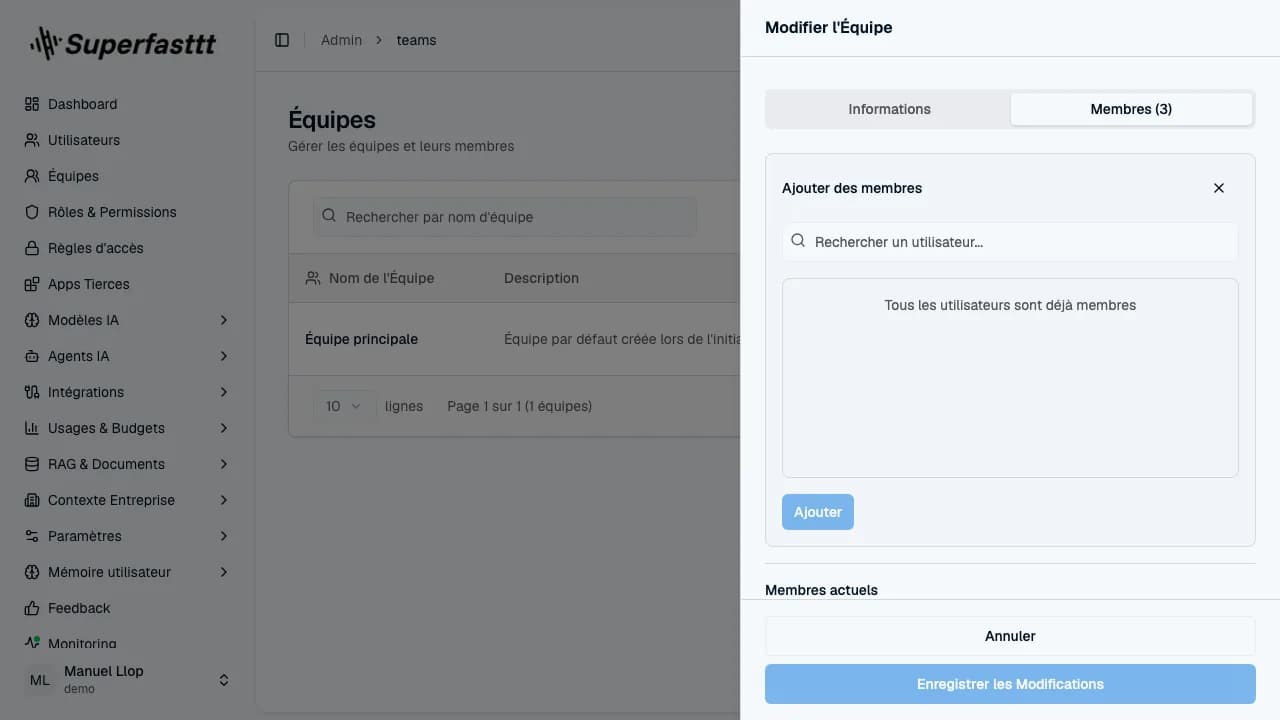Image resolution: width=1280 pixels, height=720 pixels.
Task: Click 'Tous les utilisateurs sont déjà membres' text
Action: [x=1010, y=305]
